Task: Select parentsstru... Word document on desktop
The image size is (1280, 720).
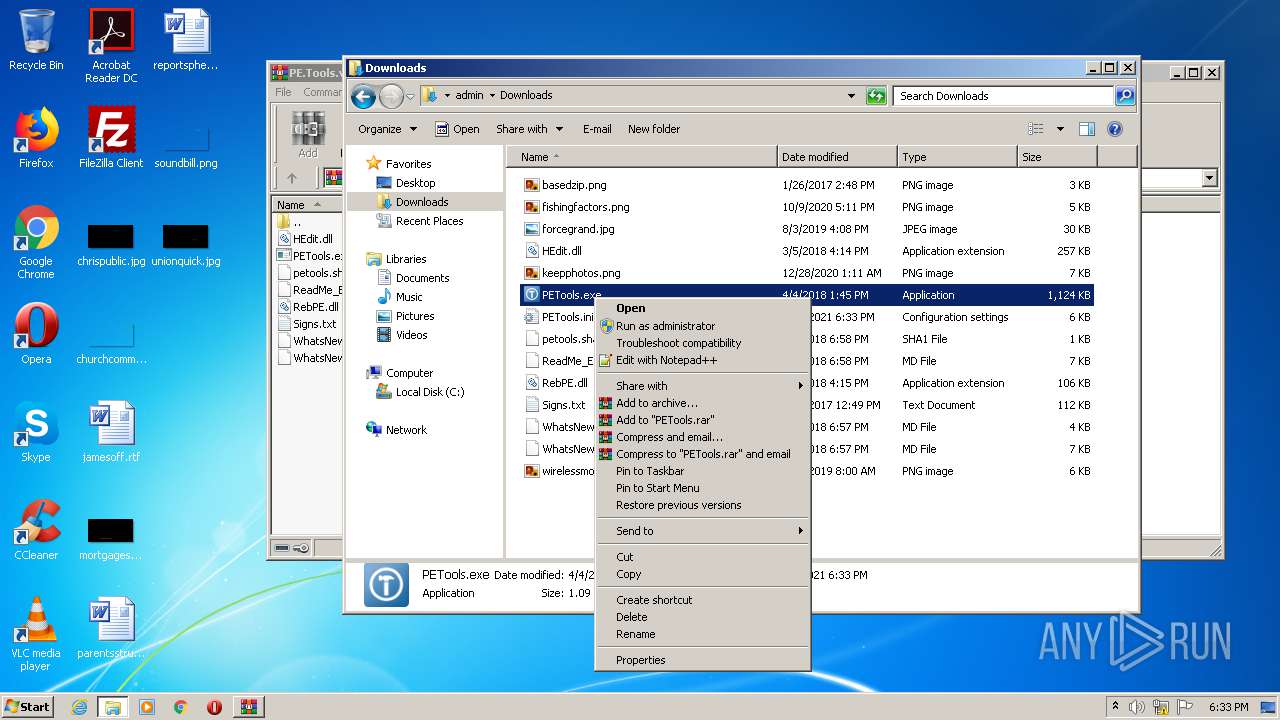Action: tap(111, 628)
